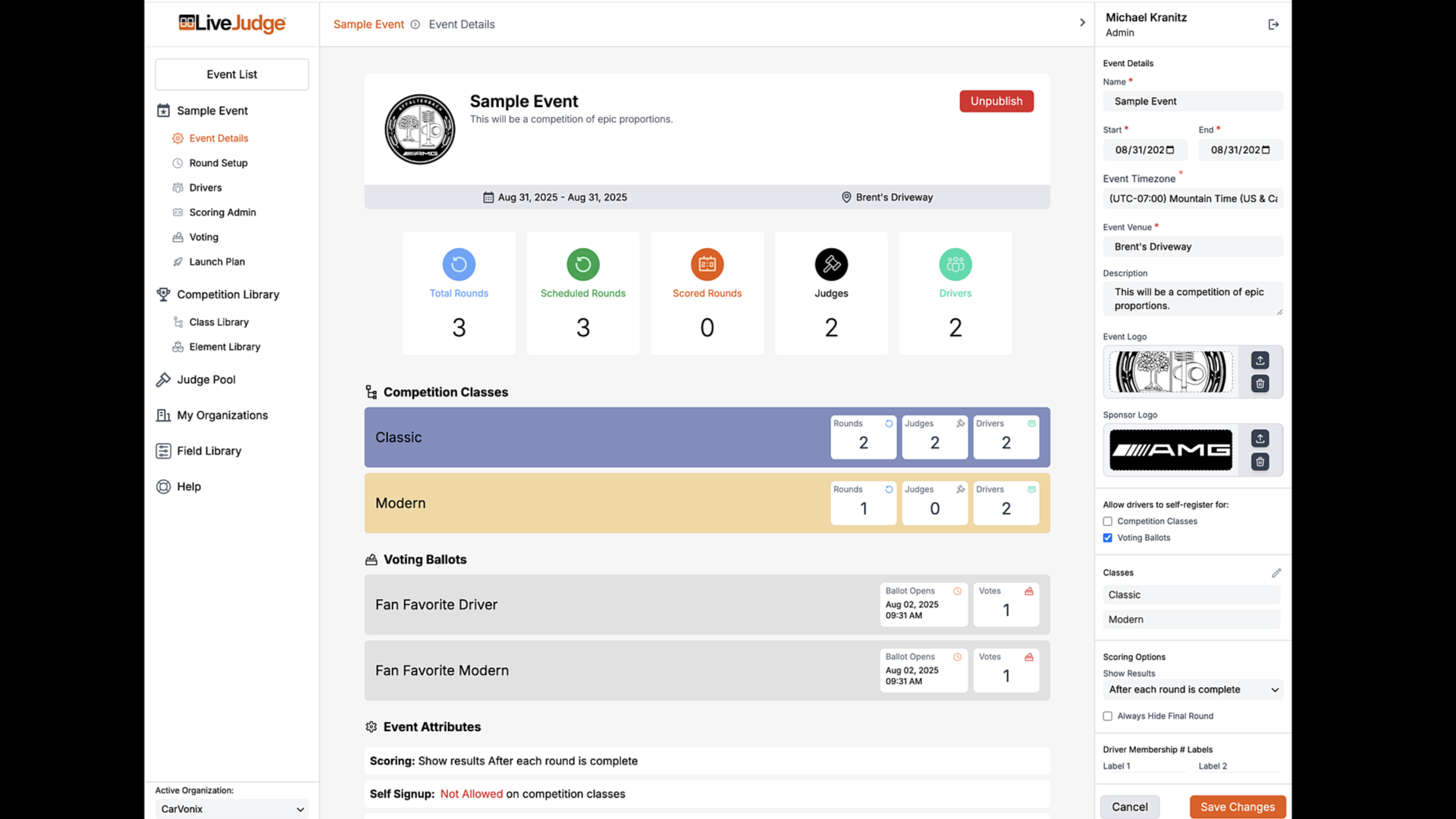Go to Voting in the sidebar
Viewport: 1456px width, 819px height.
pos(203,237)
